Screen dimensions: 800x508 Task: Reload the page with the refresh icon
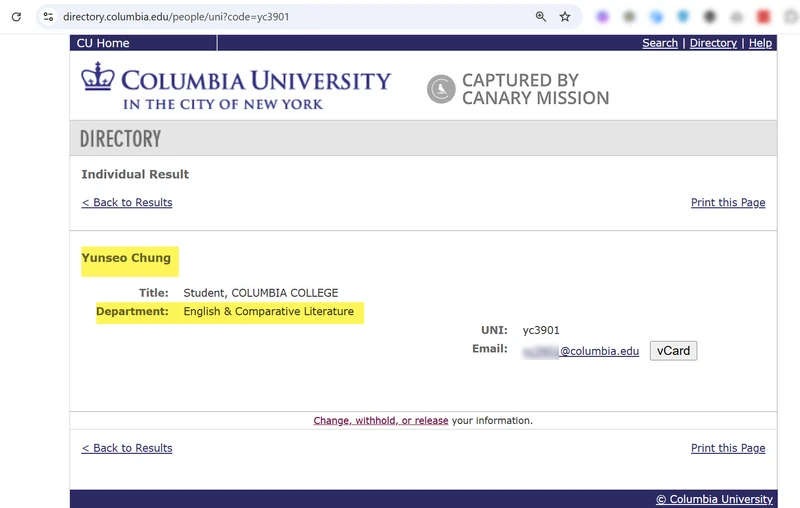(16, 17)
